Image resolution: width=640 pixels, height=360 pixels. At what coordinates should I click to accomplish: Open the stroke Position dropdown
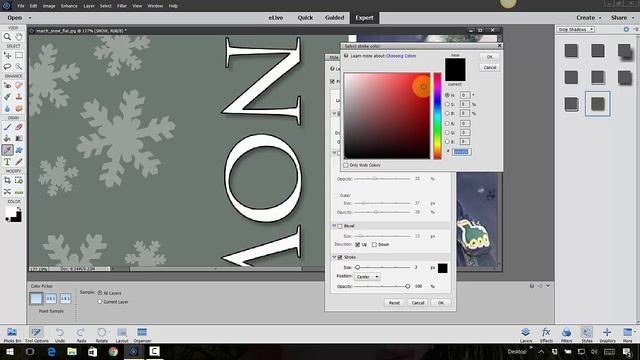(x=367, y=277)
